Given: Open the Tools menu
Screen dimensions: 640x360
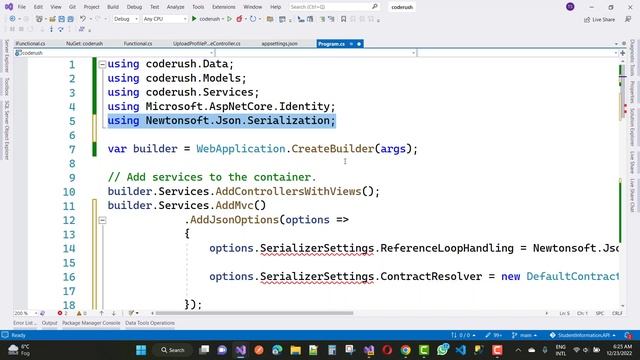Looking at the screenshot, I should point(198,7).
